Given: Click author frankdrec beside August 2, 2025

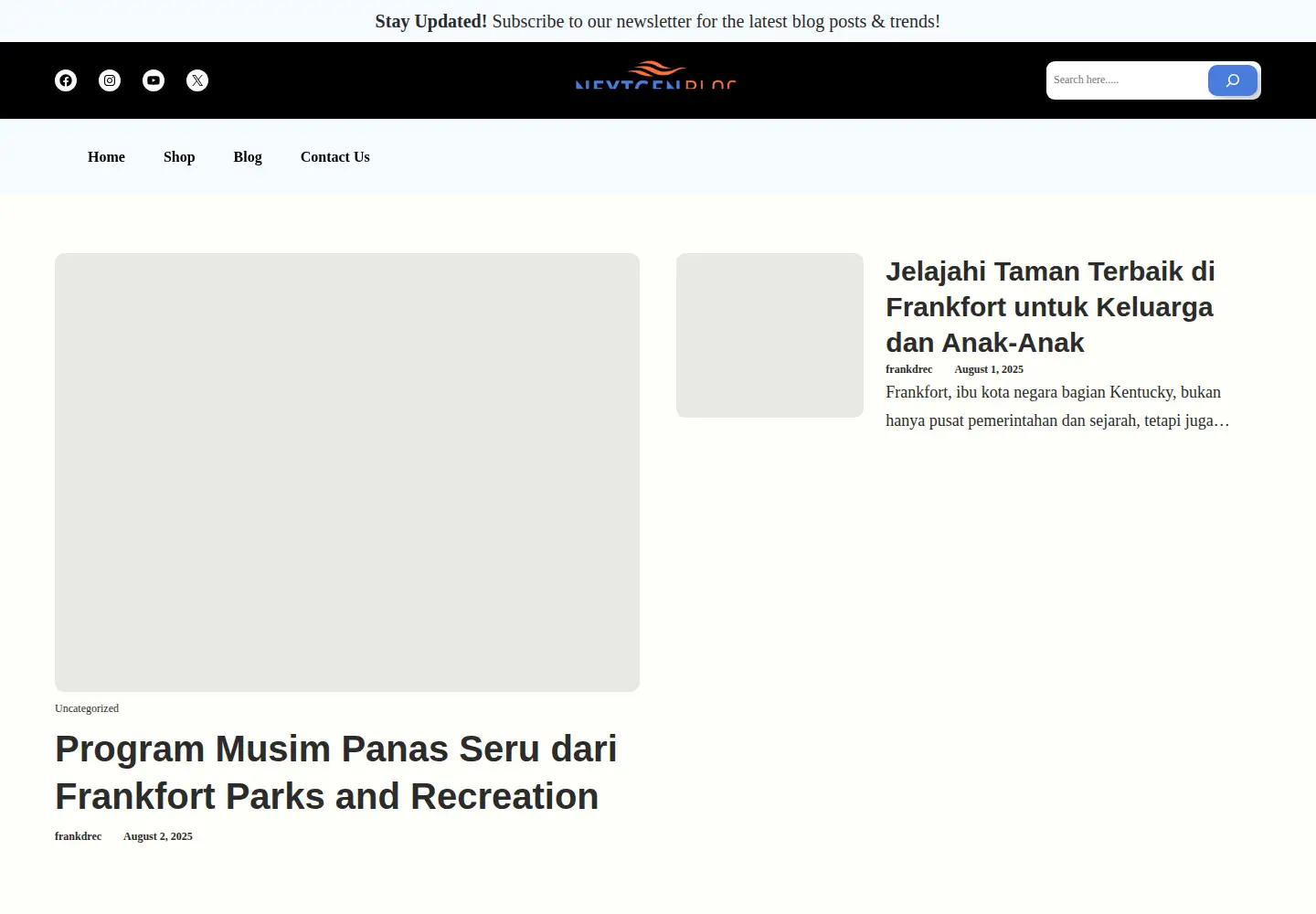Looking at the screenshot, I should (78, 836).
